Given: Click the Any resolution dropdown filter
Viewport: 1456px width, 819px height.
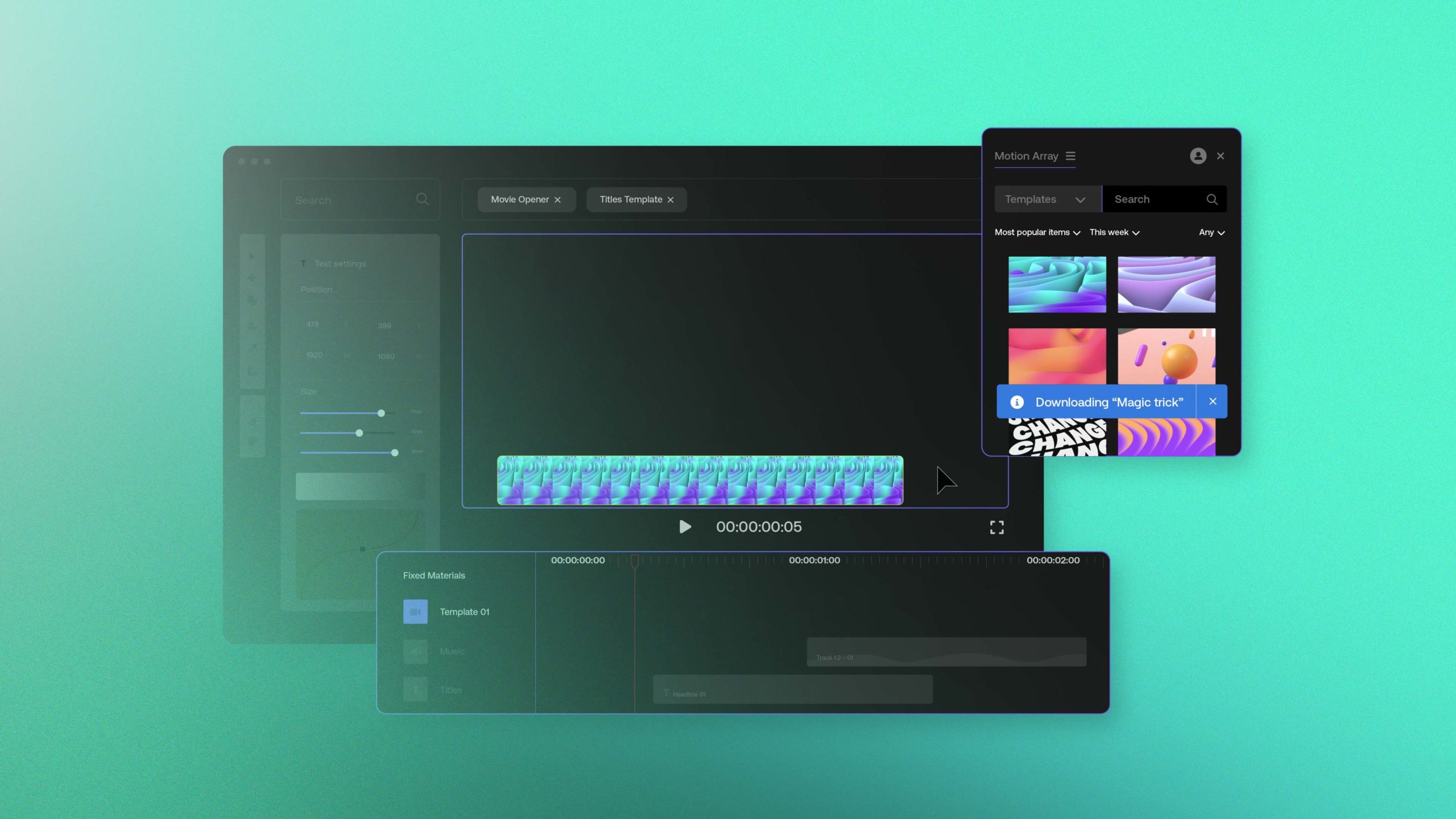Looking at the screenshot, I should (x=1210, y=232).
